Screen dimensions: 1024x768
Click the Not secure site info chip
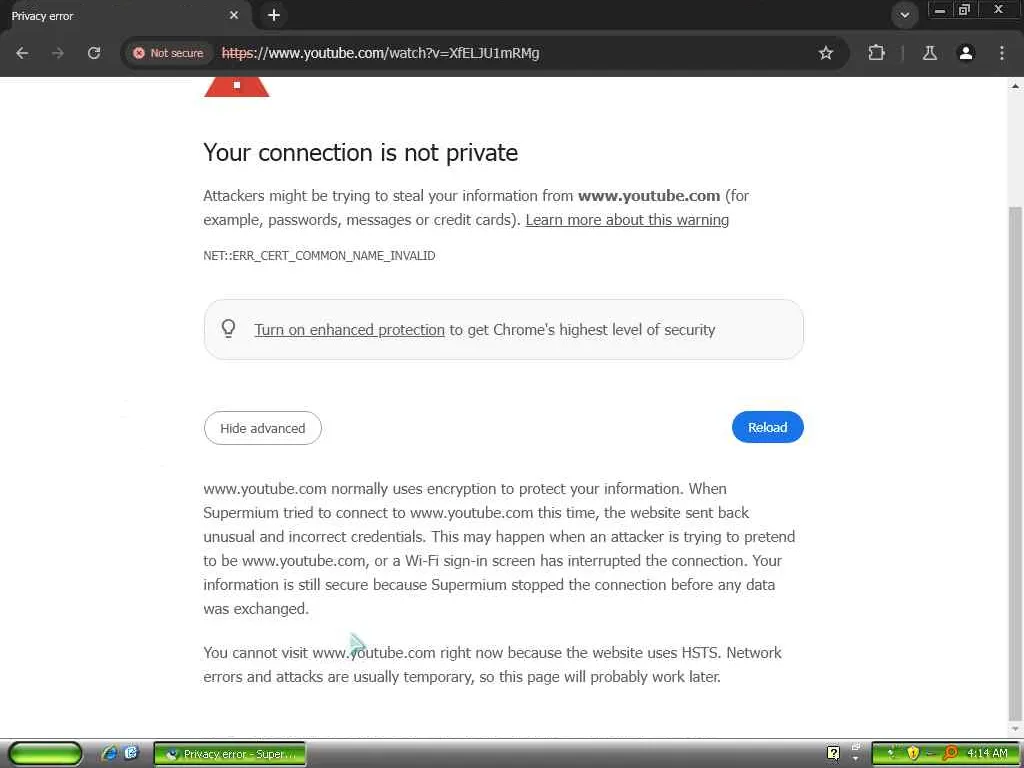pyautogui.click(x=168, y=53)
